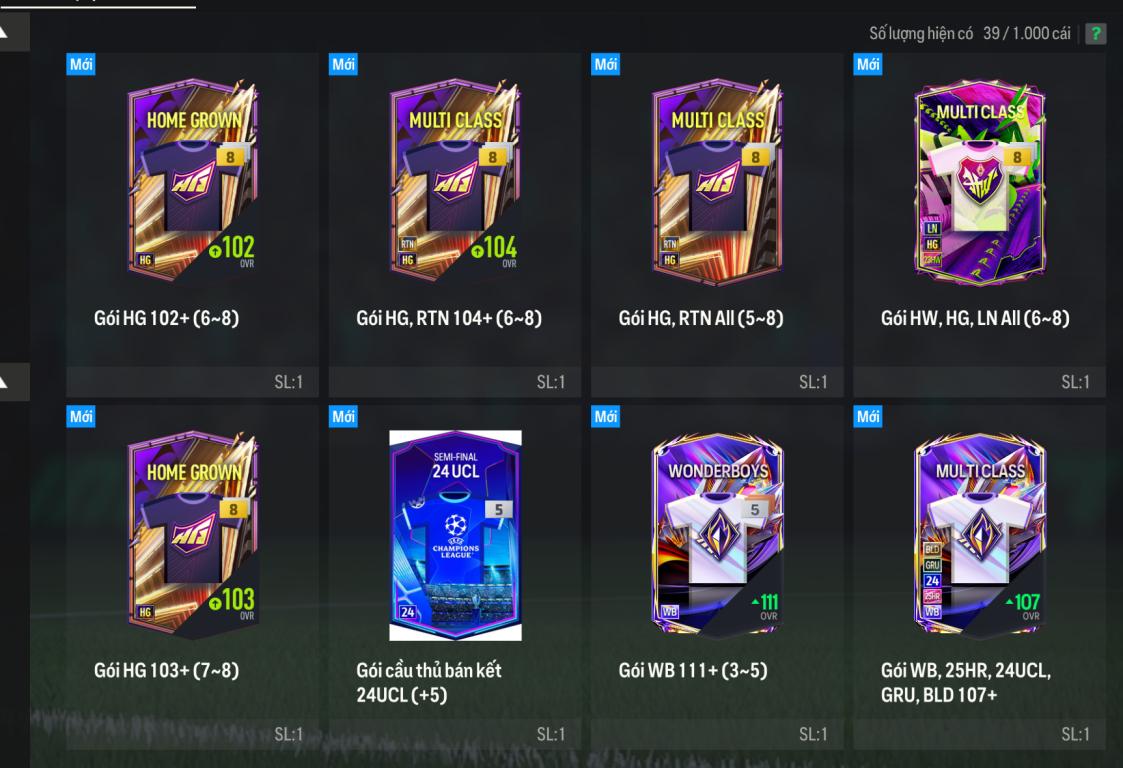The height and width of the screenshot is (768, 1123).
Task: Open the Gói HG, RTN All (5~8) pack
Action: point(717,225)
